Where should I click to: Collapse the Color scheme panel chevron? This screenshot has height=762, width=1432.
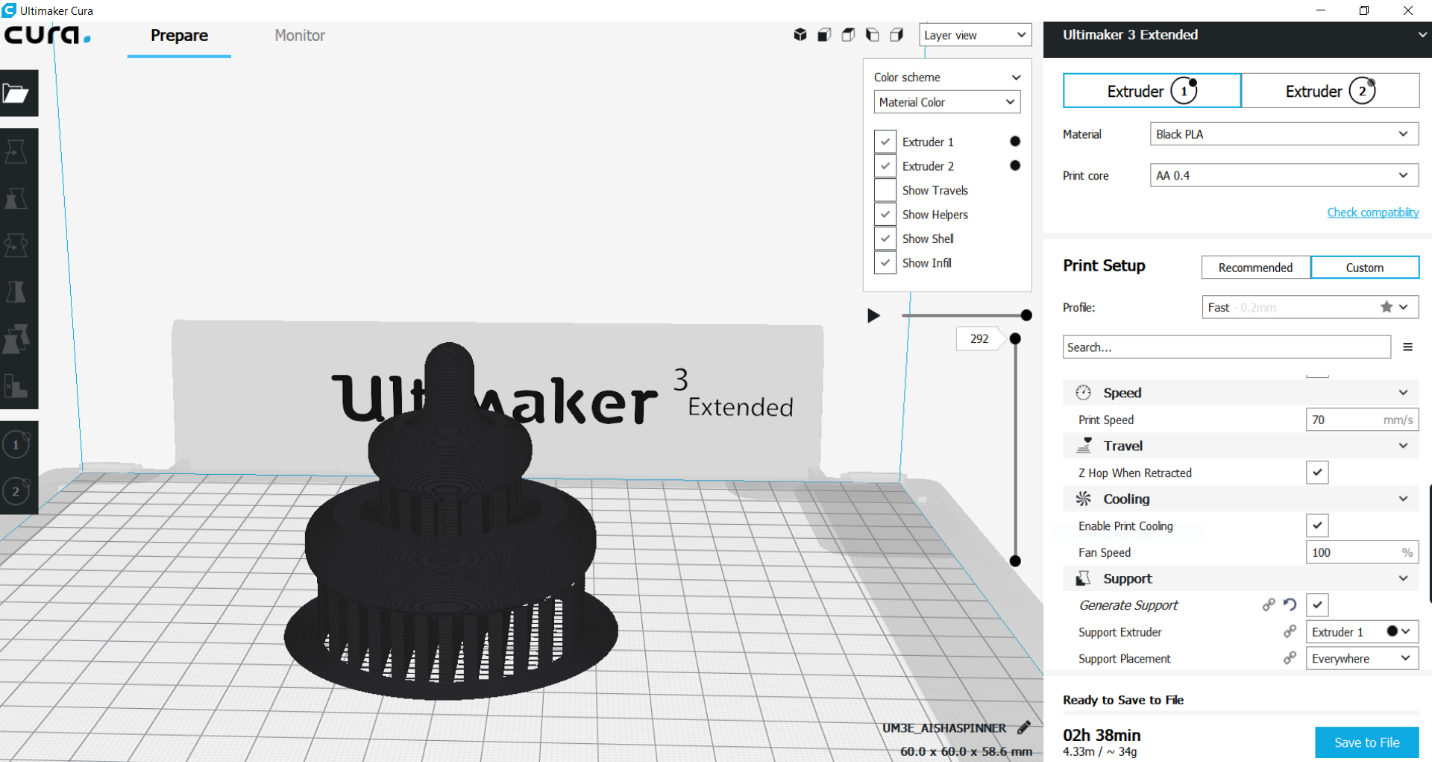coord(1016,77)
